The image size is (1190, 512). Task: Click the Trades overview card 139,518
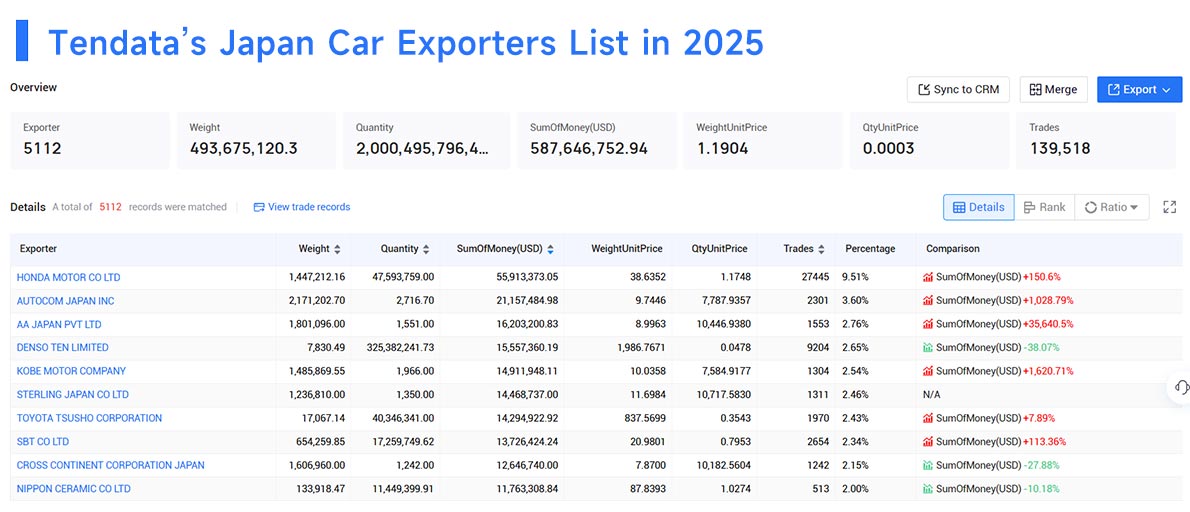[x=1096, y=140]
